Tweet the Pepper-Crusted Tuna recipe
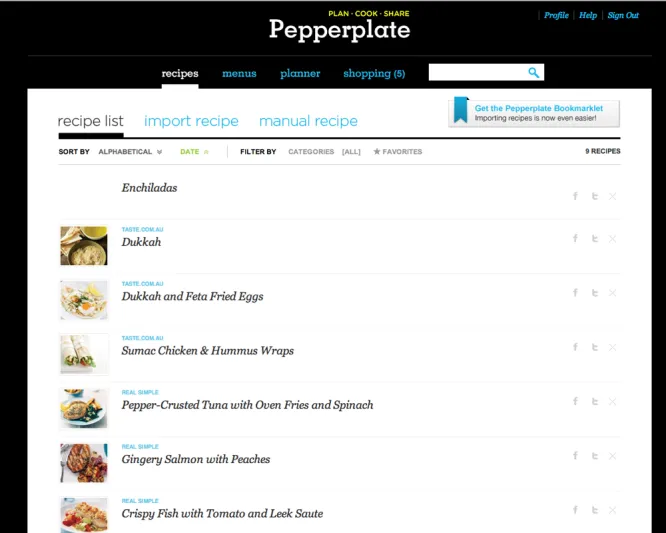The image size is (666, 533). coord(594,401)
